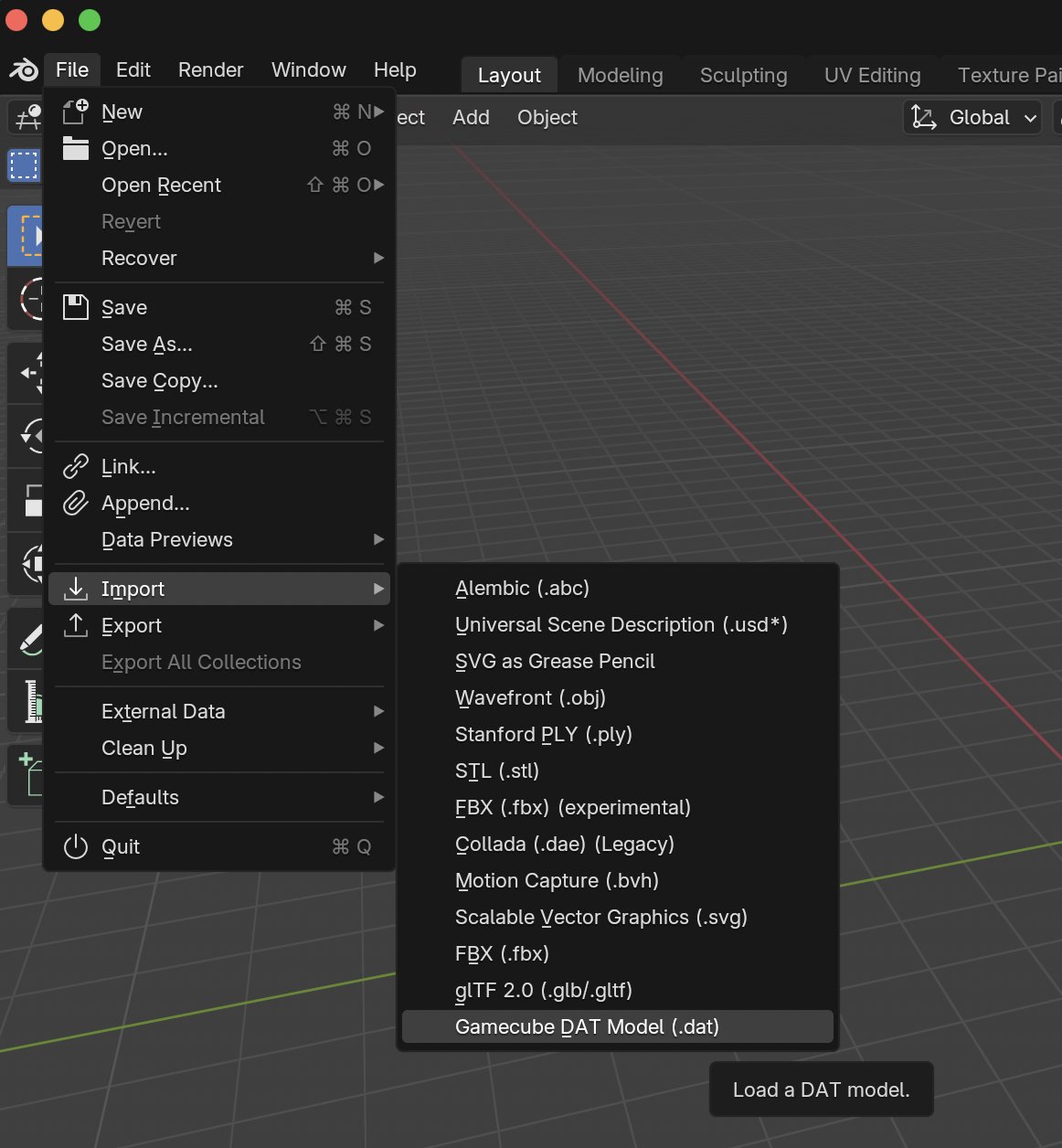Choose Save Copy... menu entry
The width and height of the screenshot is (1062, 1148).
219,380
